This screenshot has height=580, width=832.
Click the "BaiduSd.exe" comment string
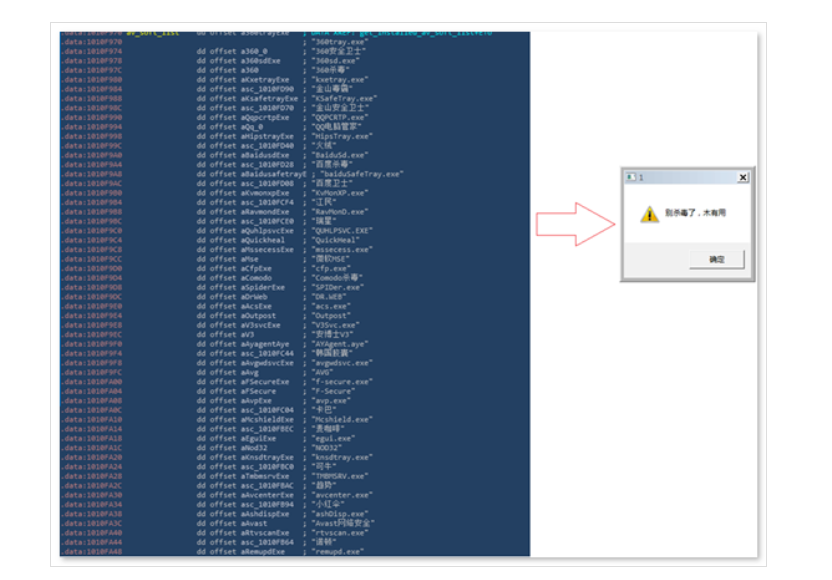pos(340,155)
